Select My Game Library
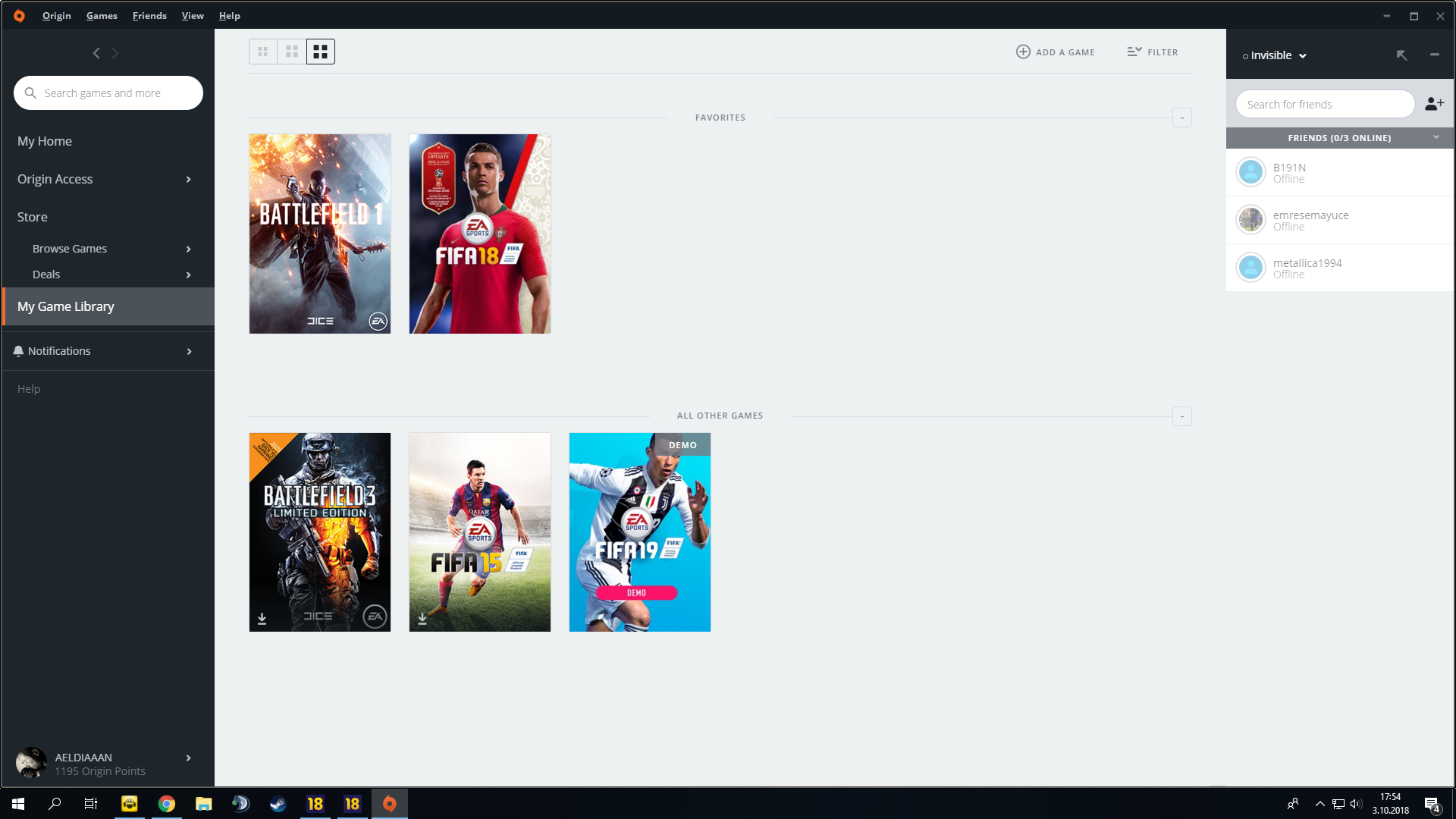 (x=108, y=306)
